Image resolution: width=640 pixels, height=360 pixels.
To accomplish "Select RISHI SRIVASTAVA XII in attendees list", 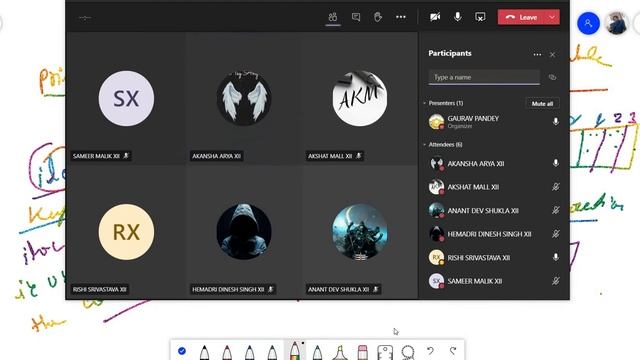I will tap(494, 257).
